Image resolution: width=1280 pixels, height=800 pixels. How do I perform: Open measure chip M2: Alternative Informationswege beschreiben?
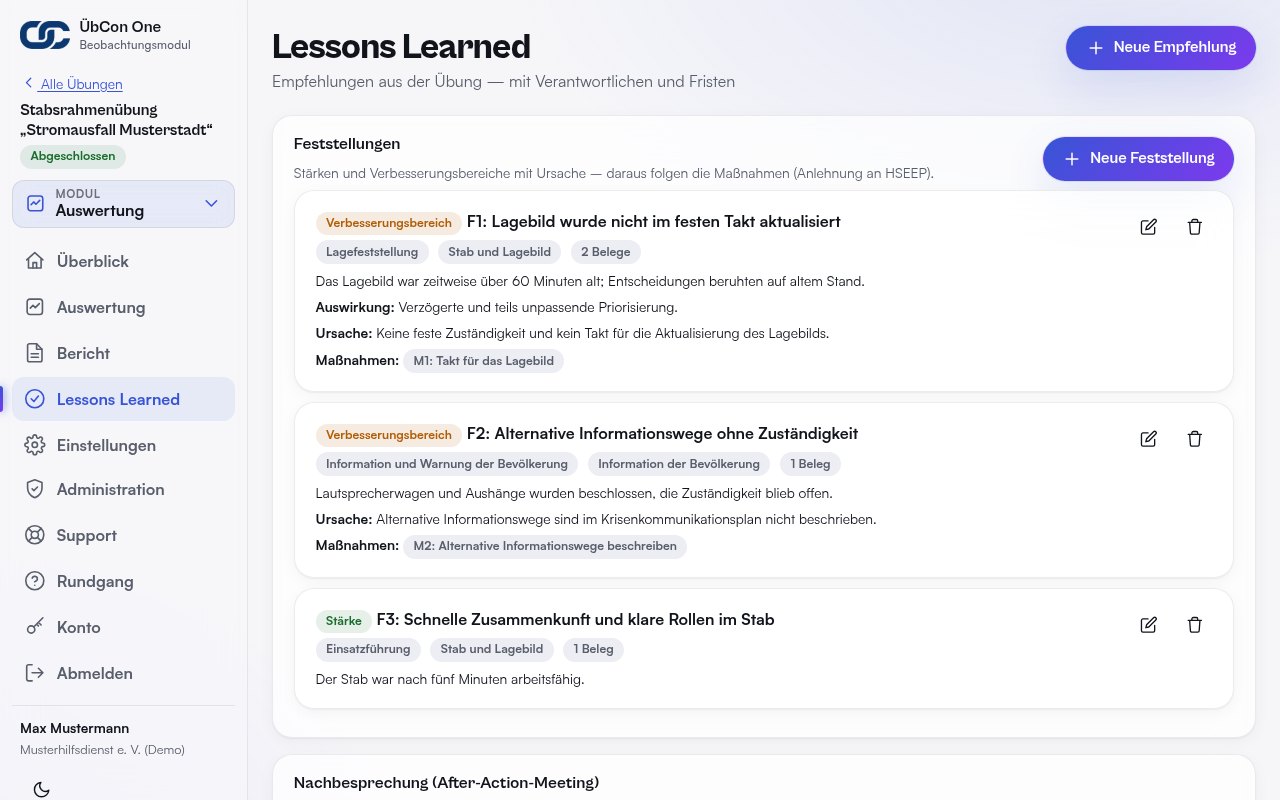click(545, 546)
